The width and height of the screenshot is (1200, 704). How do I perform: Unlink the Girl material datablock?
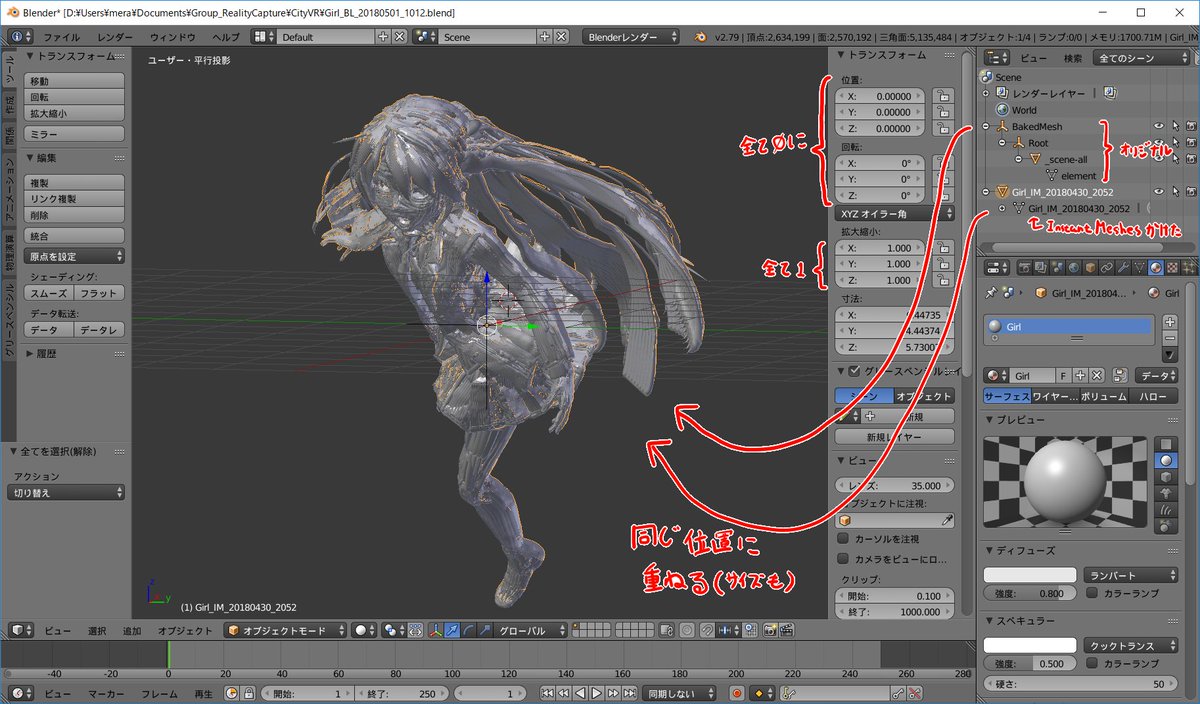coord(1097,375)
